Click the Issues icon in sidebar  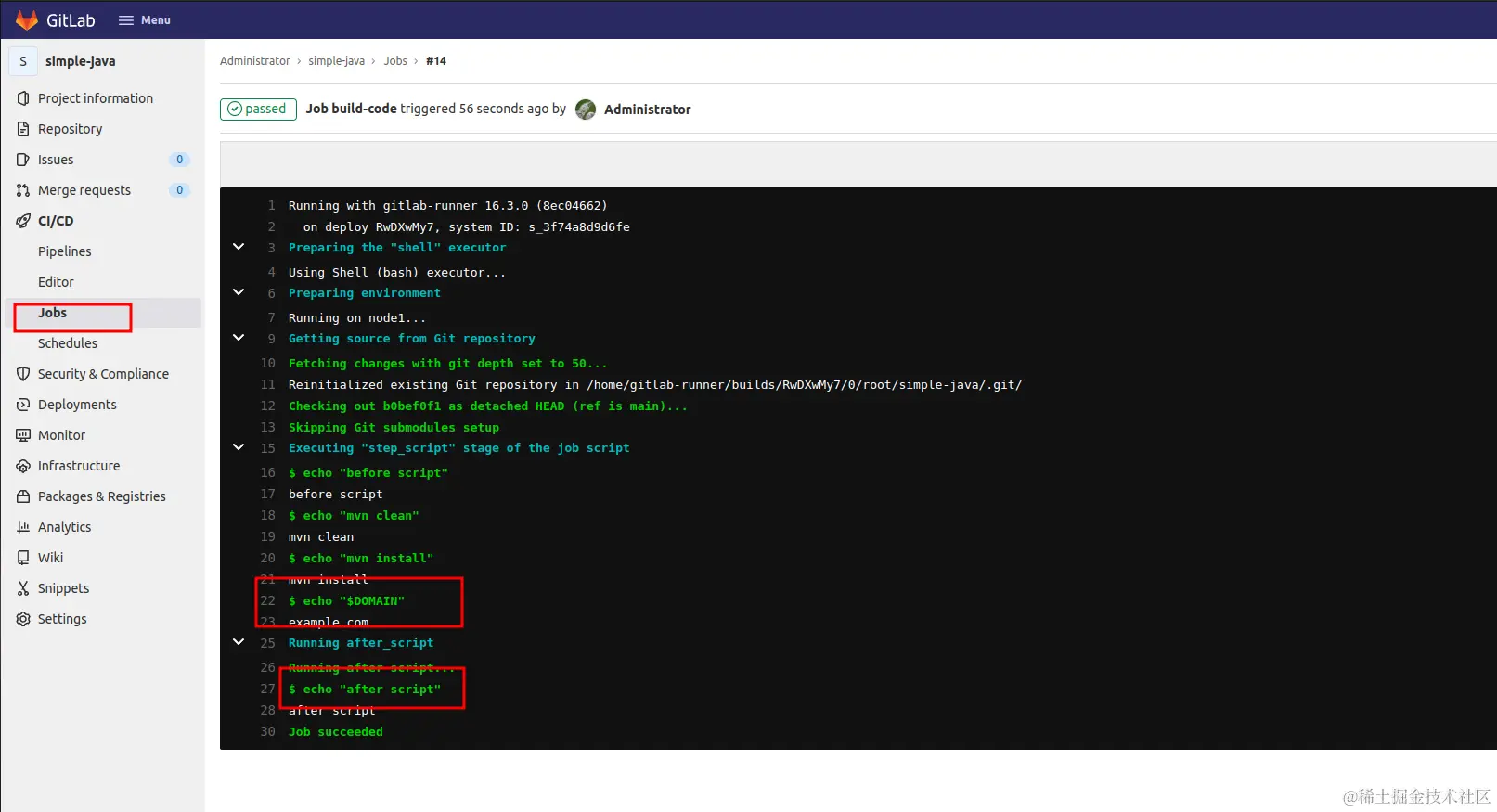pos(23,160)
